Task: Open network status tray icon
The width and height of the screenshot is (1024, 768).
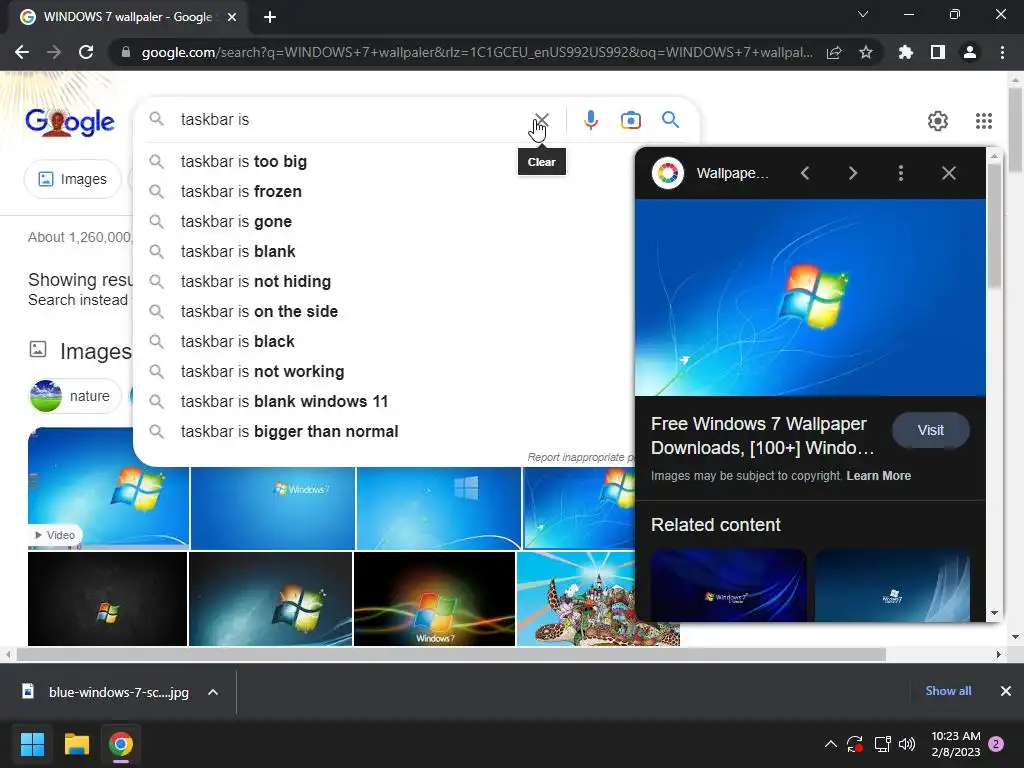Action: click(882, 744)
